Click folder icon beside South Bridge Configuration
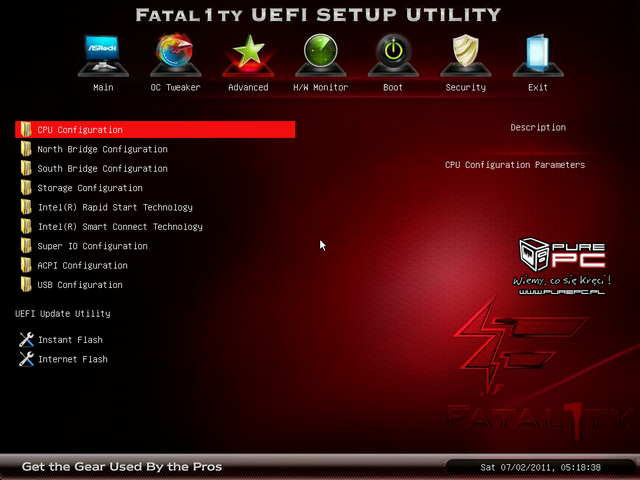The width and height of the screenshot is (640, 480). point(26,168)
